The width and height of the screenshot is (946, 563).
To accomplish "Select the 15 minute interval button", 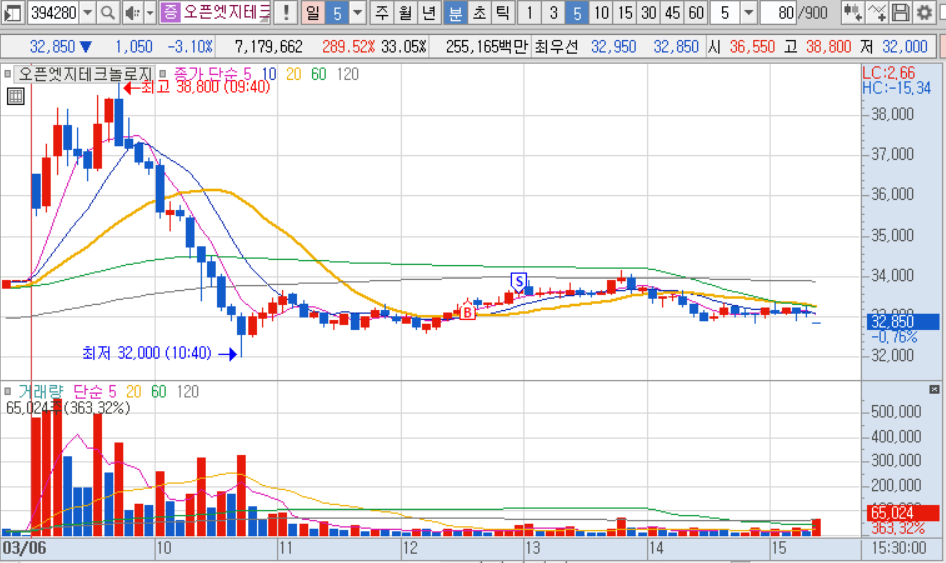I will point(625,12).
